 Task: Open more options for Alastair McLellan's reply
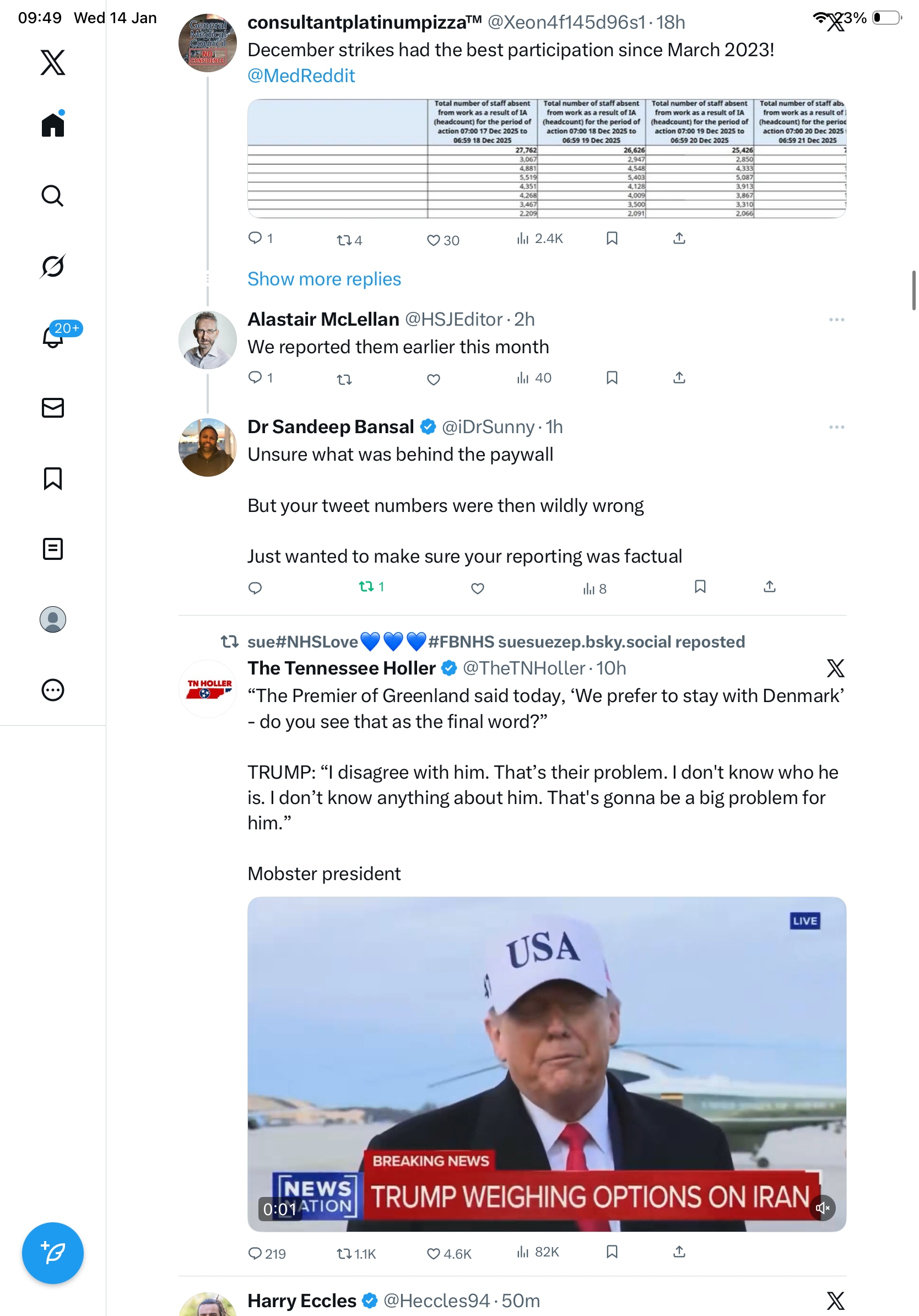[836, 320]
